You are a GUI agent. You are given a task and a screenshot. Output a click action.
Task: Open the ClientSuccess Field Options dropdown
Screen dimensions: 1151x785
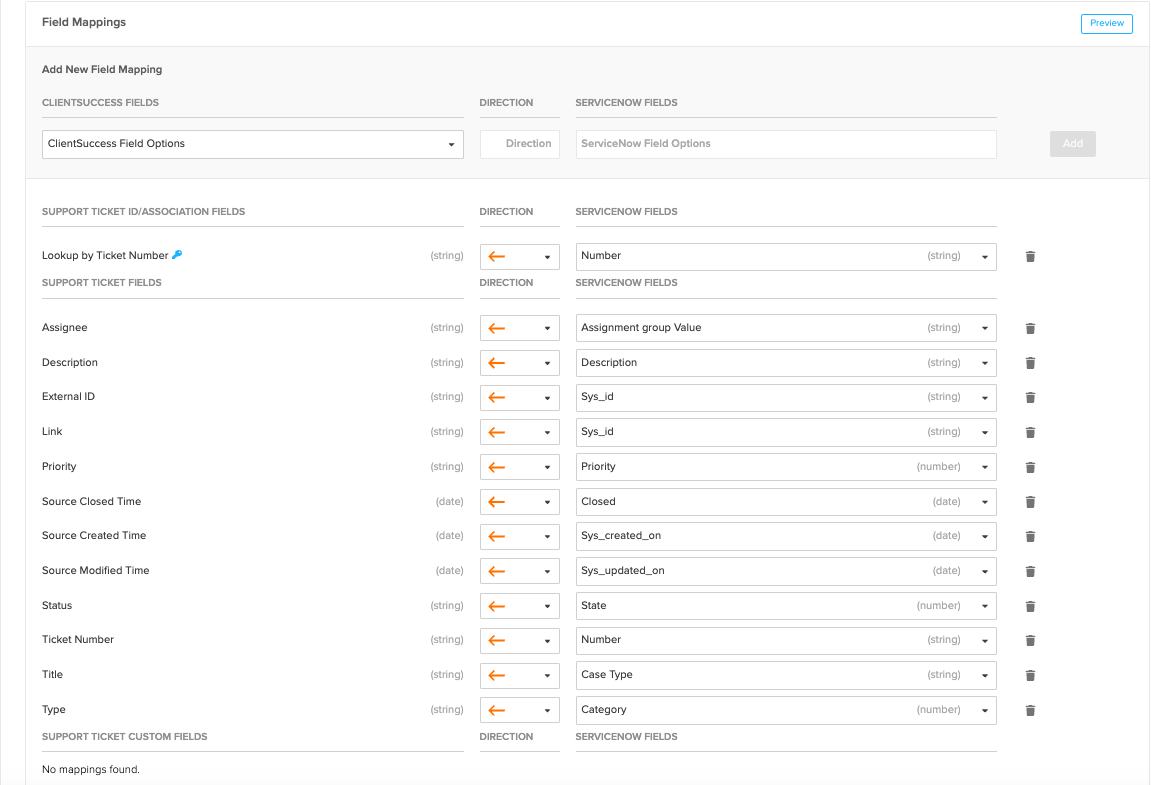tap(253, 144)
